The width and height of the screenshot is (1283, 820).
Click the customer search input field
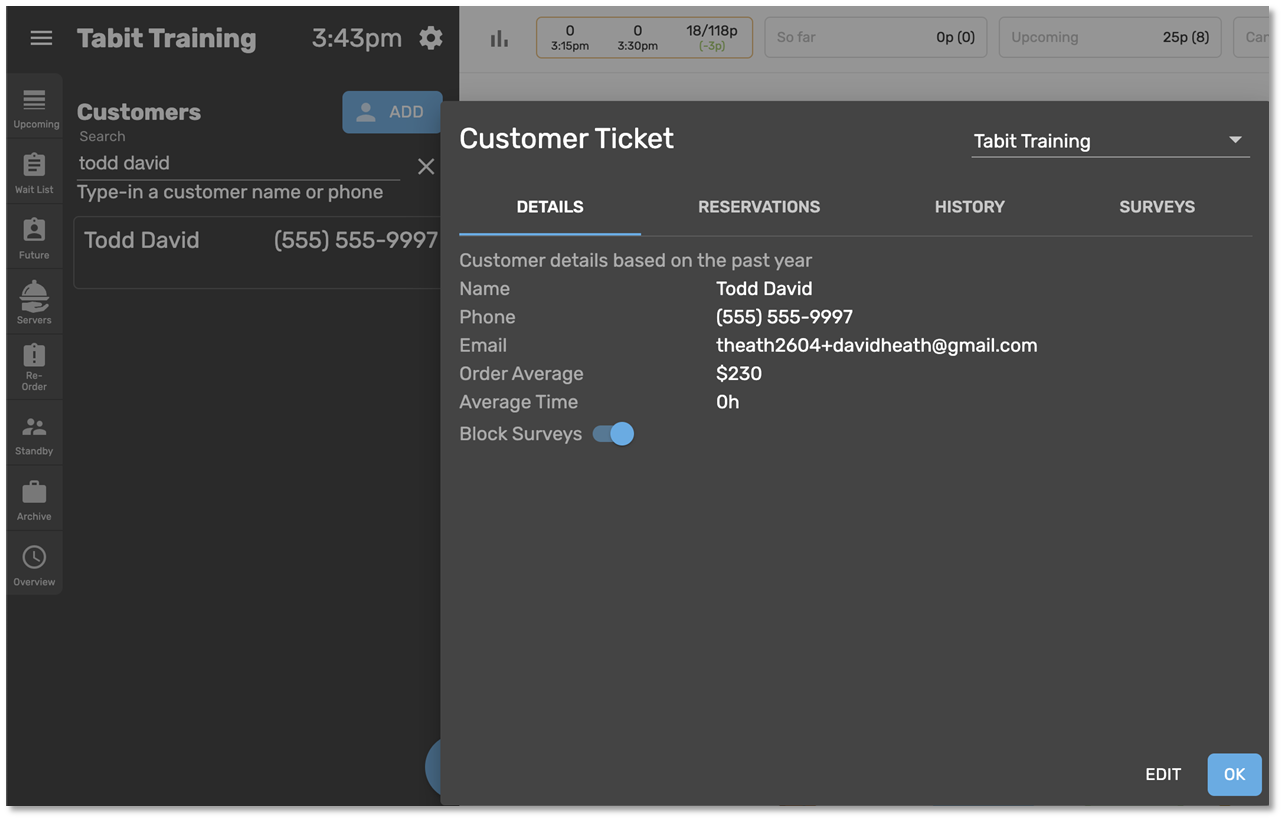coord(238,163)
